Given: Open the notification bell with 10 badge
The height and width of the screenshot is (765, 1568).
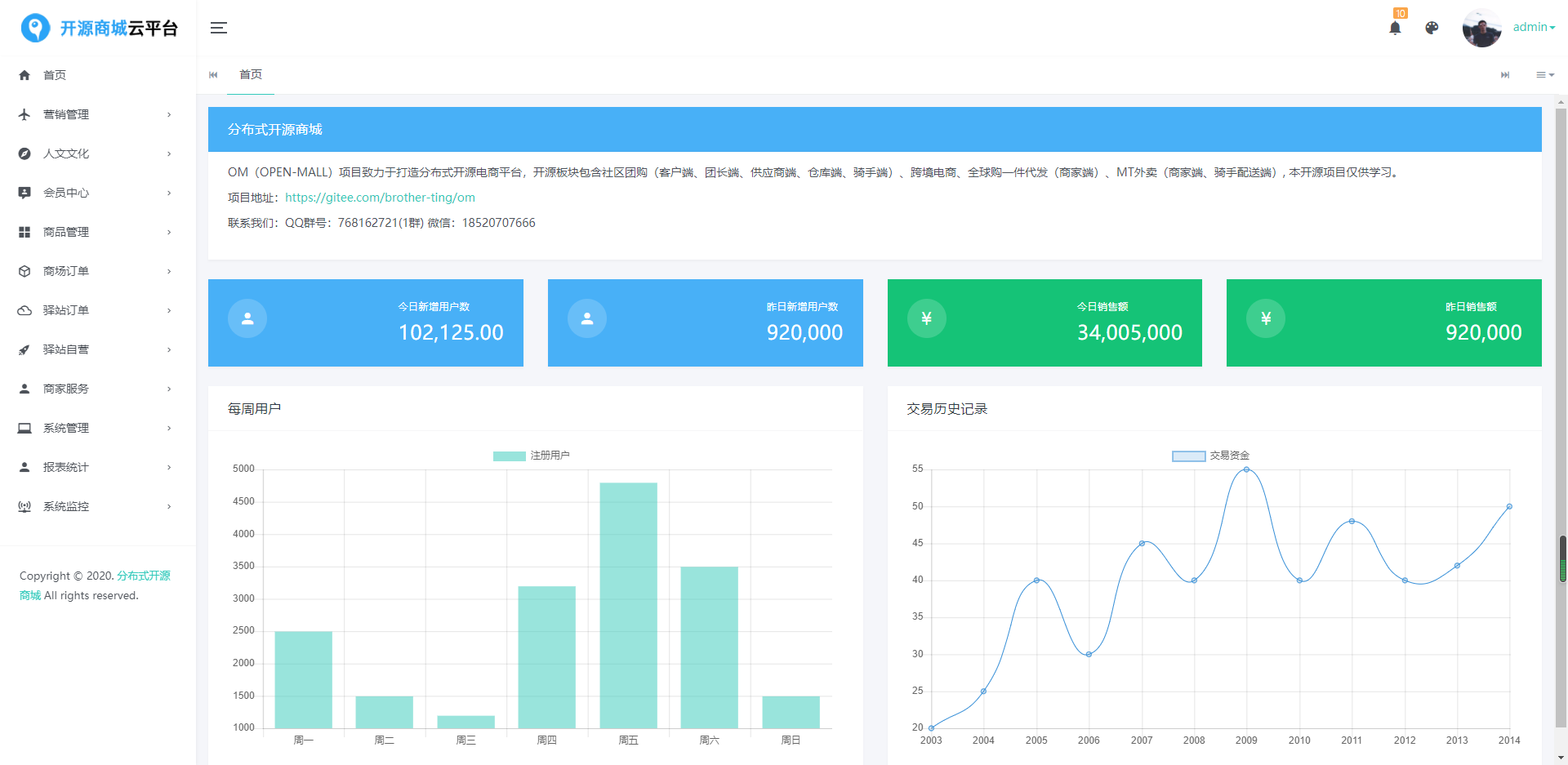Looking at the screenshot, I should 1395,27.
